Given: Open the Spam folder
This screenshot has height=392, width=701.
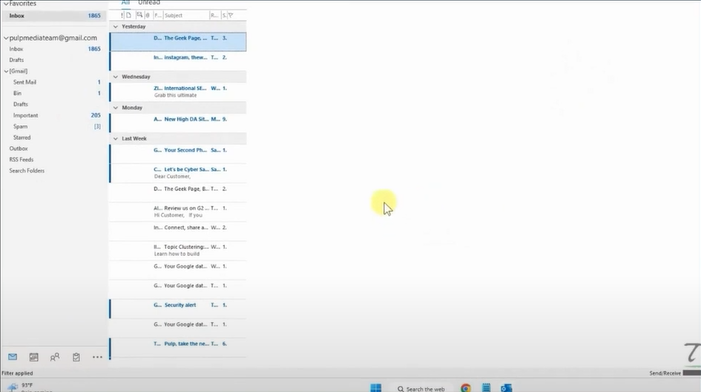Looking at the screenshot, I should tap(54, 126).
